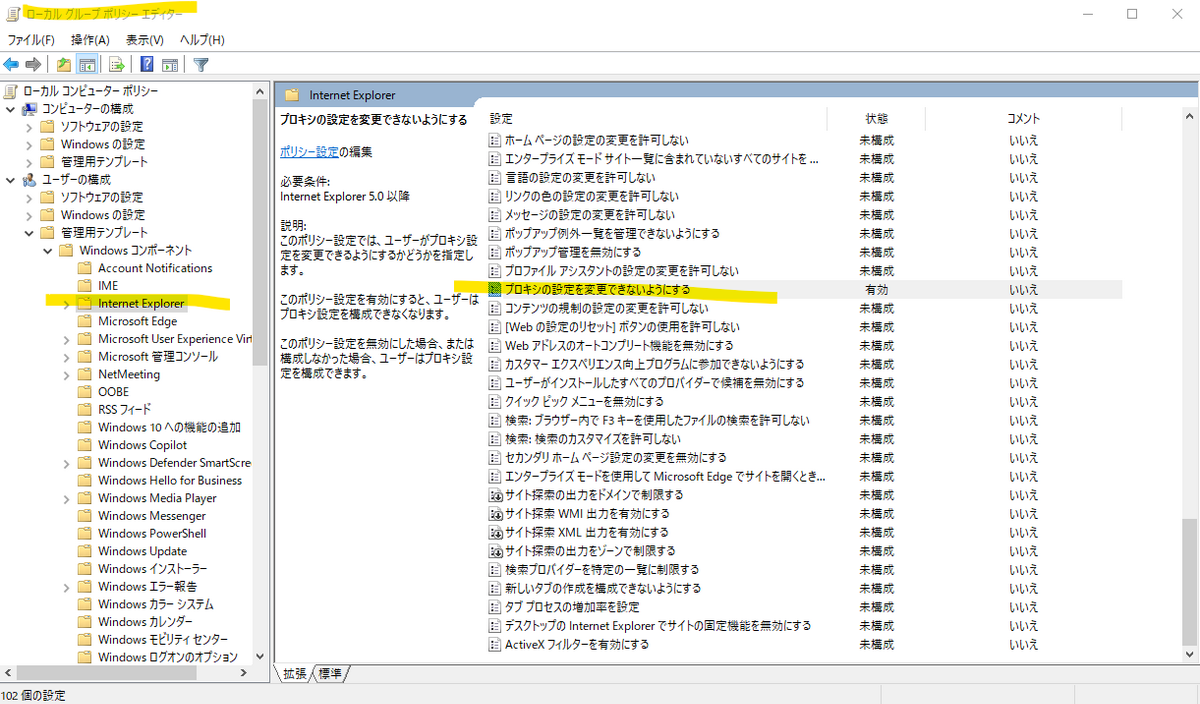Click the policy icon of プロキシの設定を変更できないようにする
This screenshot has height=704, width=1200.
pos(495,289)
